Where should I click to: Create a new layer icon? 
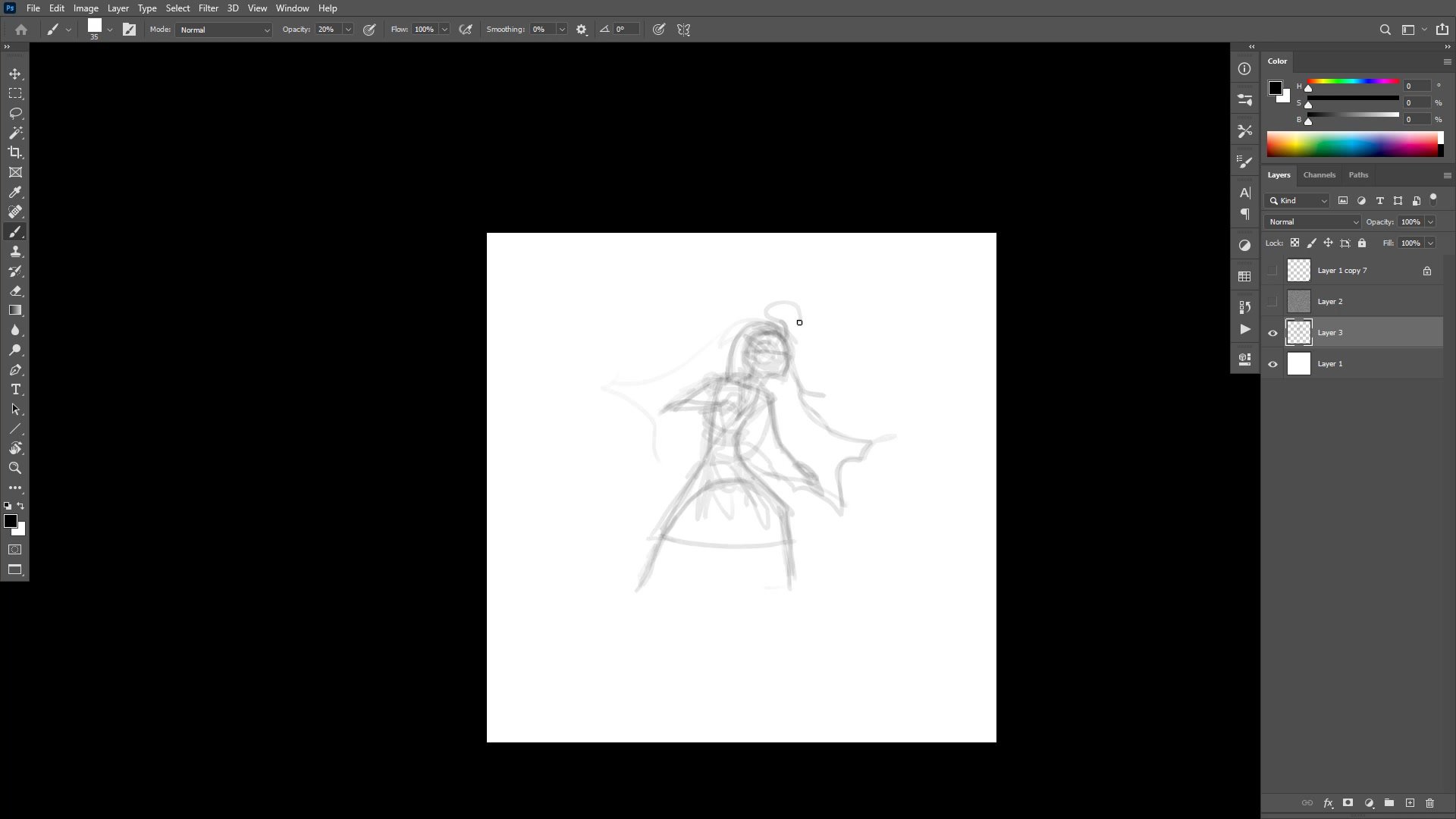point(1410,803)
